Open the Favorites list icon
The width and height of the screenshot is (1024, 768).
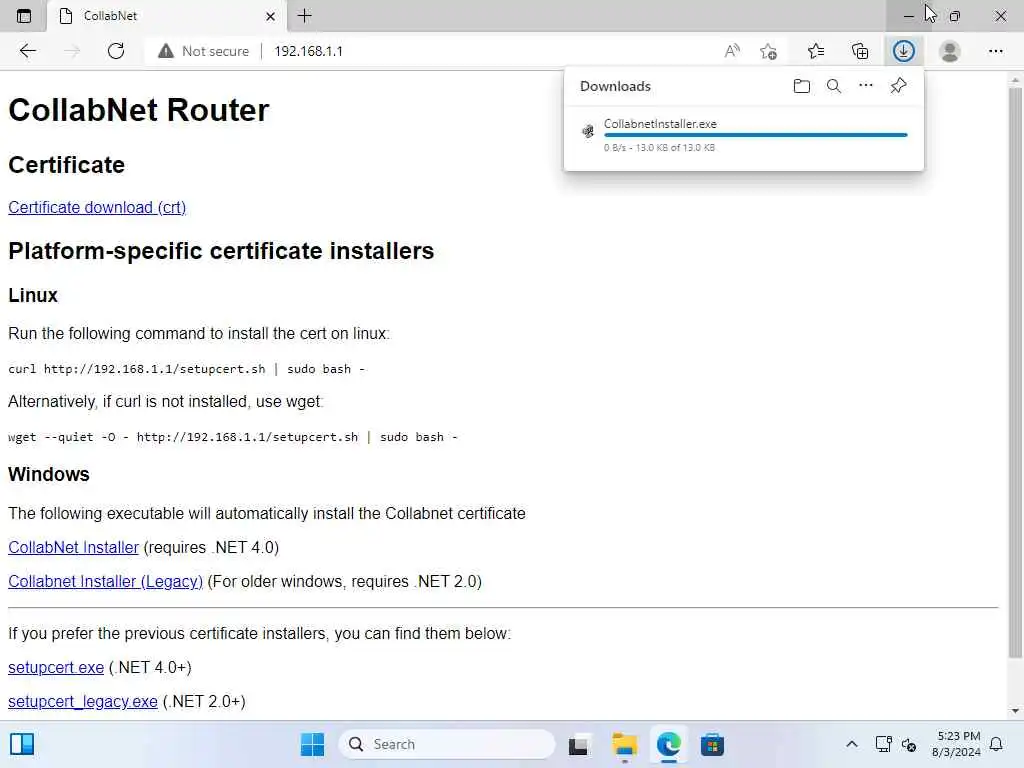816,51
